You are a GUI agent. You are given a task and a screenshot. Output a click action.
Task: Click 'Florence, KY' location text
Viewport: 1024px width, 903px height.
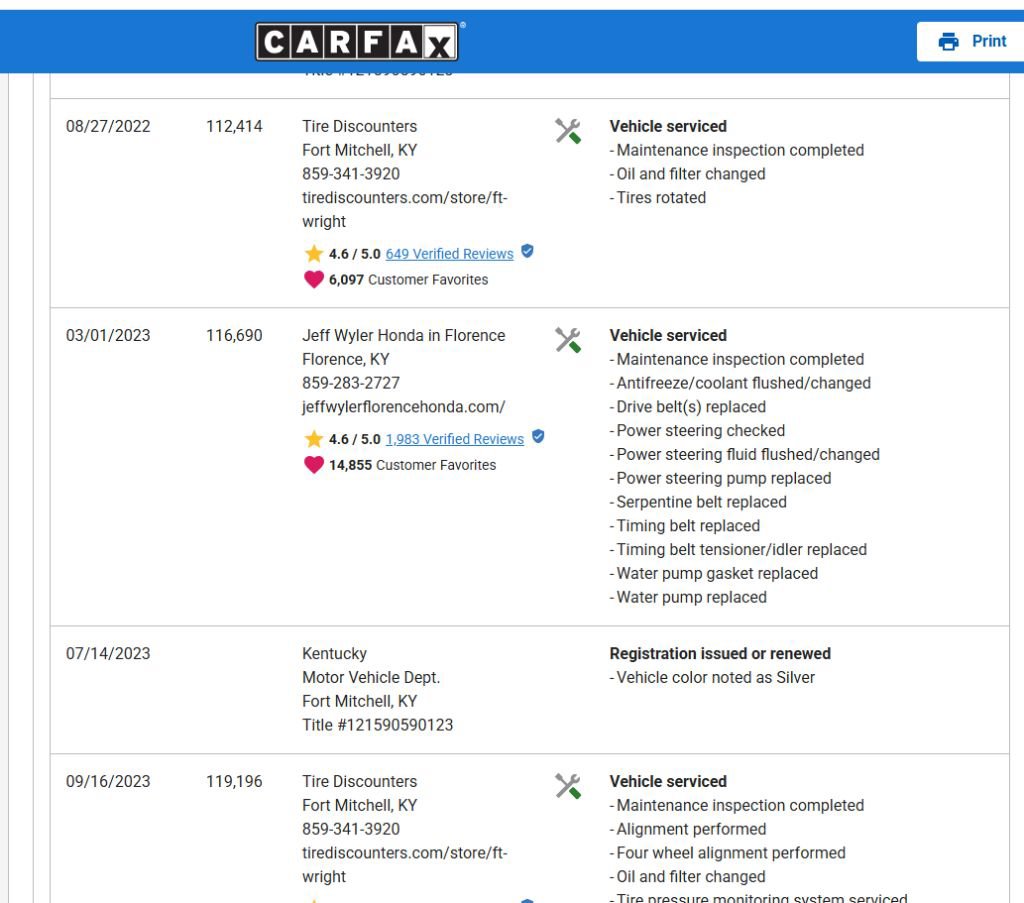coord(345,360)
